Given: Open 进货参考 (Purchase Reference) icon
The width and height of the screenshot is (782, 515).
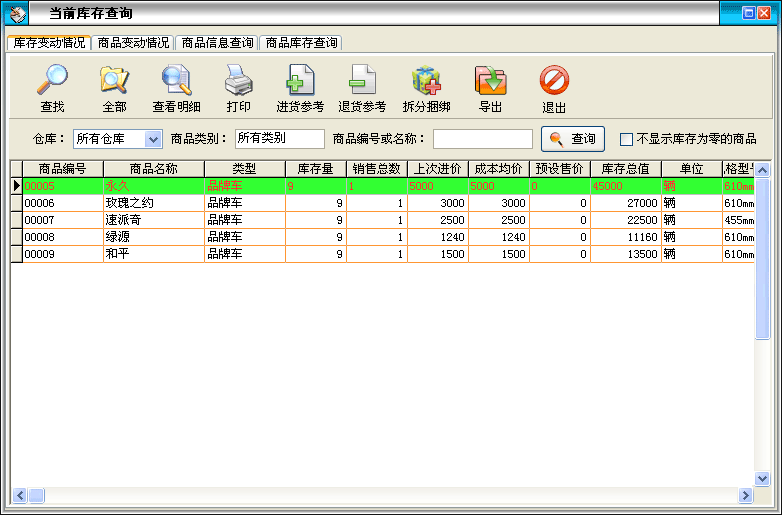Looking at the screenshot, I should click(x=300, y=81).
